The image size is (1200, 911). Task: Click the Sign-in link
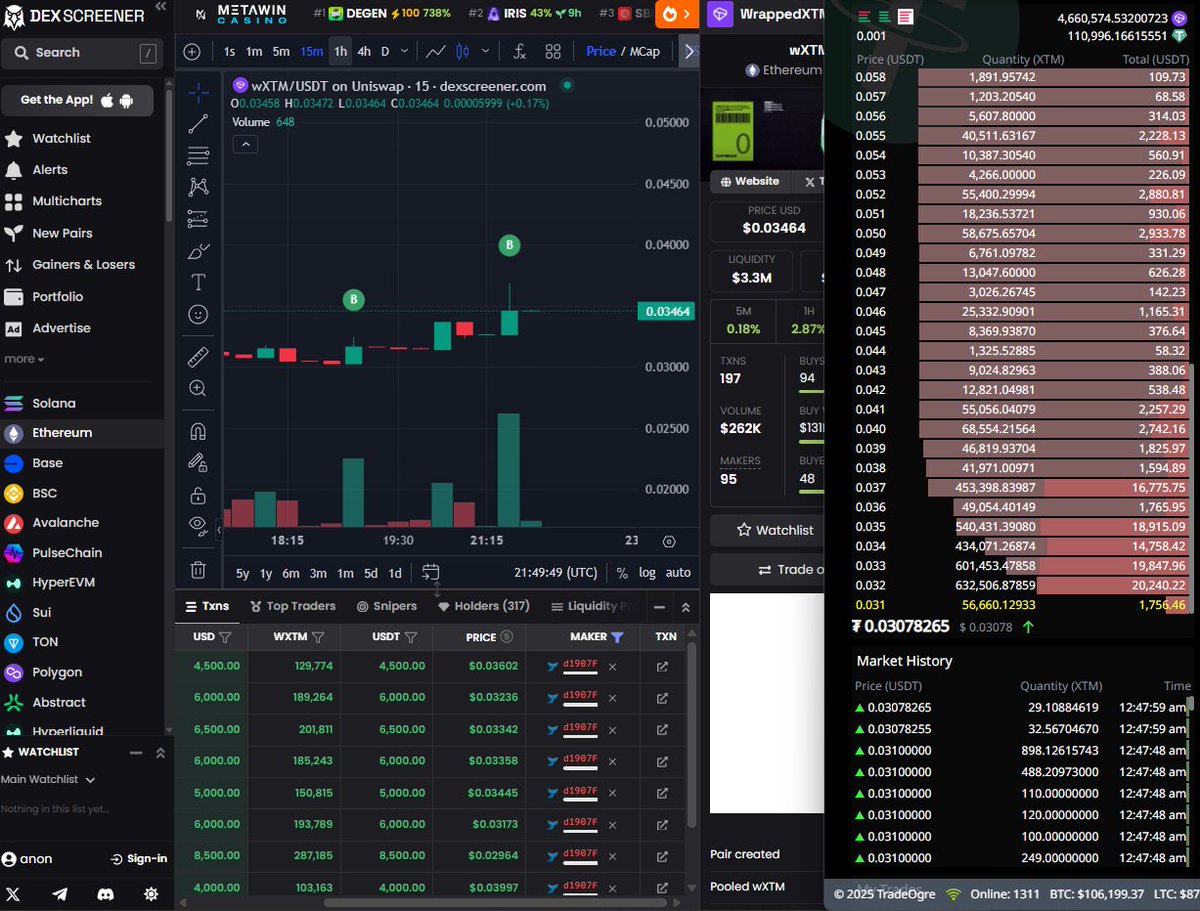(x=138, y=859)
